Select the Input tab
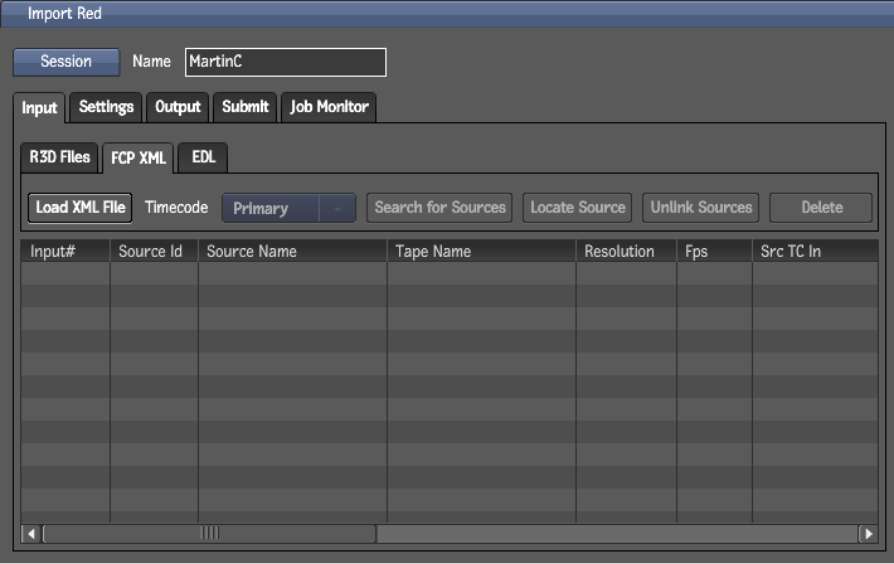This screenshot has width=894, height=564. point(40,108)
